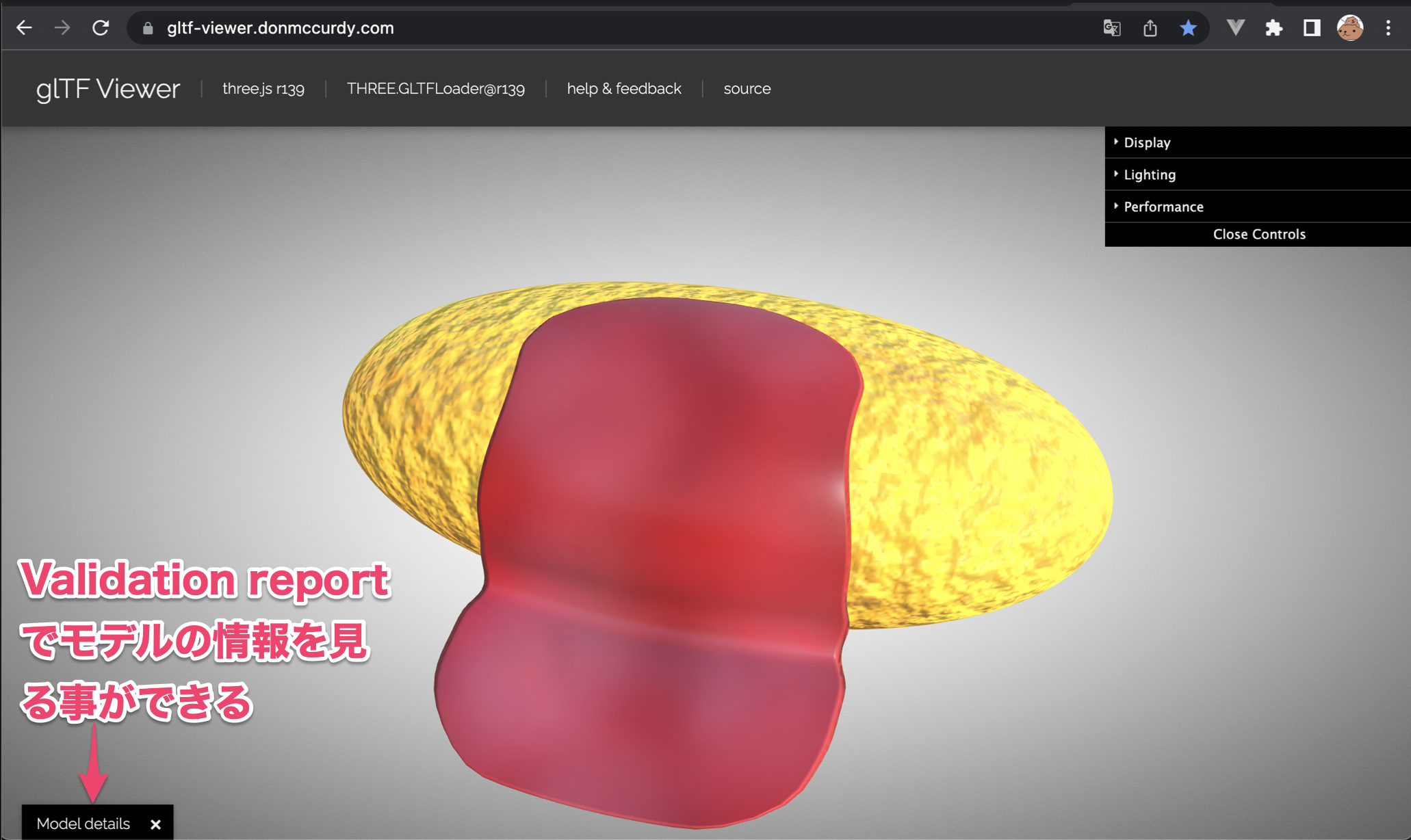Image resolution: width=1411 pixels, height=840 pixels.
Task: Click the Vue devtools extension icon
Action: [x=1236, y=28]
